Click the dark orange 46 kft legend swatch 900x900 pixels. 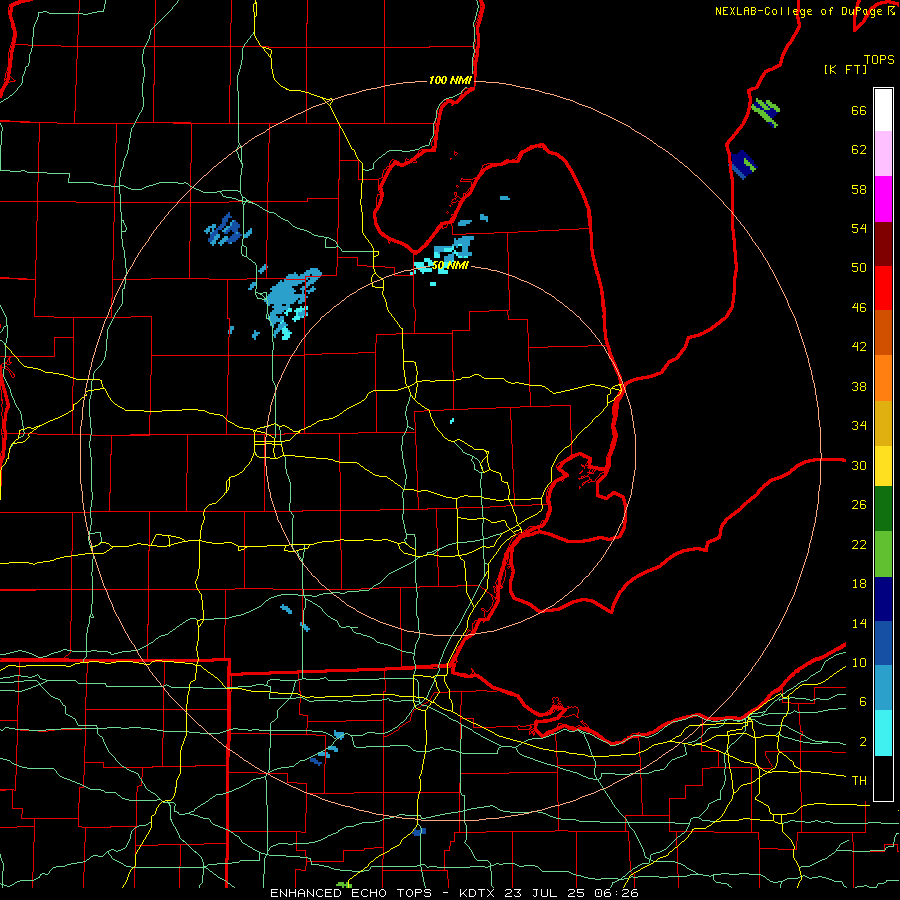click(883, 333)
